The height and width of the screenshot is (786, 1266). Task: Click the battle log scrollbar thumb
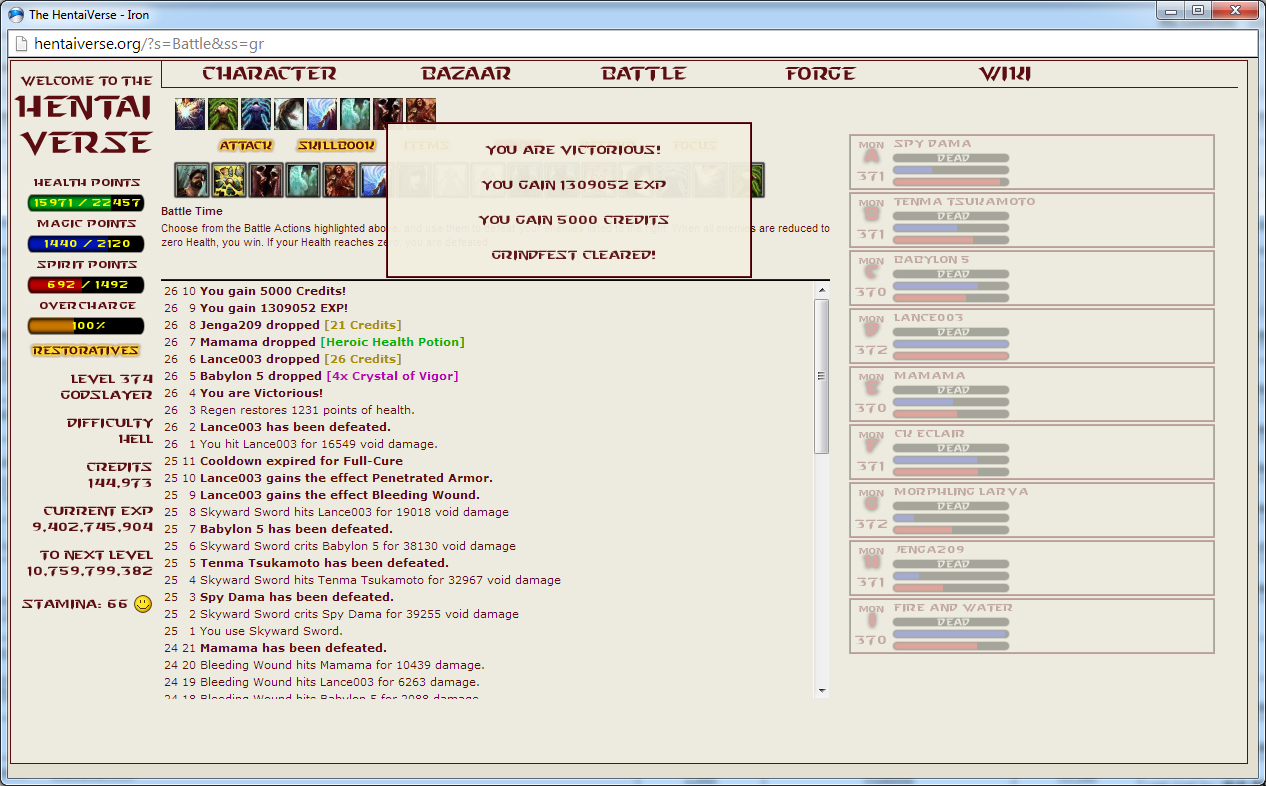tap(822, 376)
